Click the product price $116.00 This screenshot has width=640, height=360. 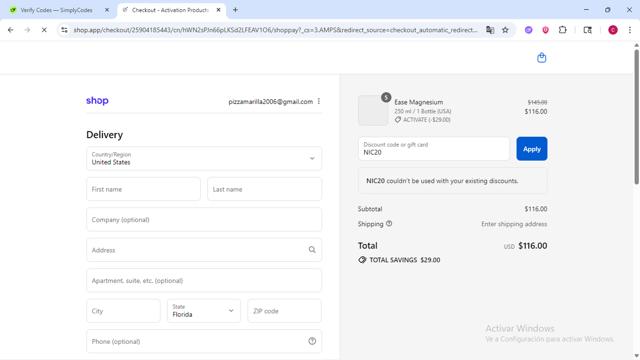(536, 111)
